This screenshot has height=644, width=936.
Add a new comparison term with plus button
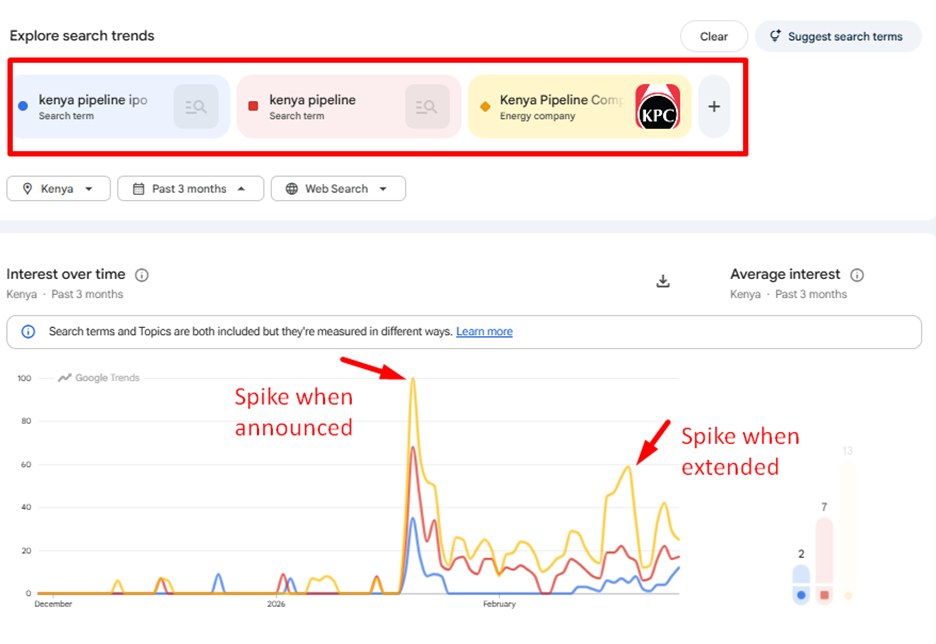click(713, 106)
